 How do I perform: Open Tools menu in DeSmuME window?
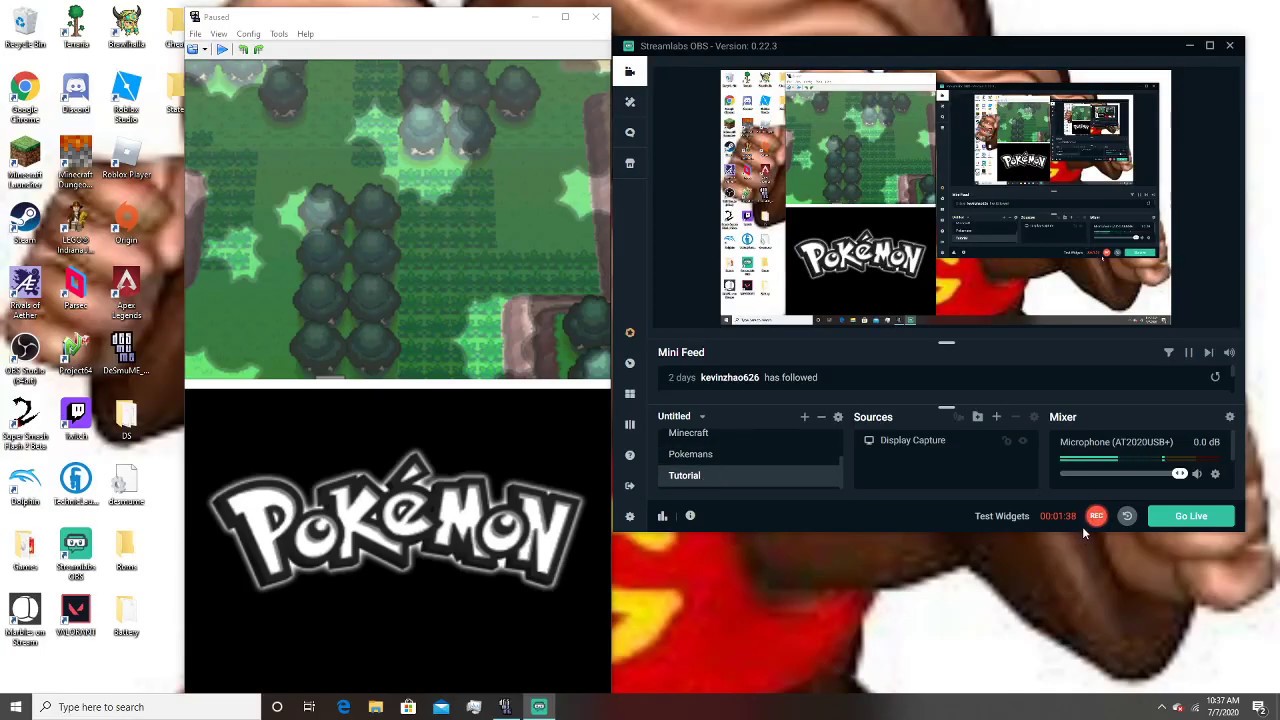[278, 34]
